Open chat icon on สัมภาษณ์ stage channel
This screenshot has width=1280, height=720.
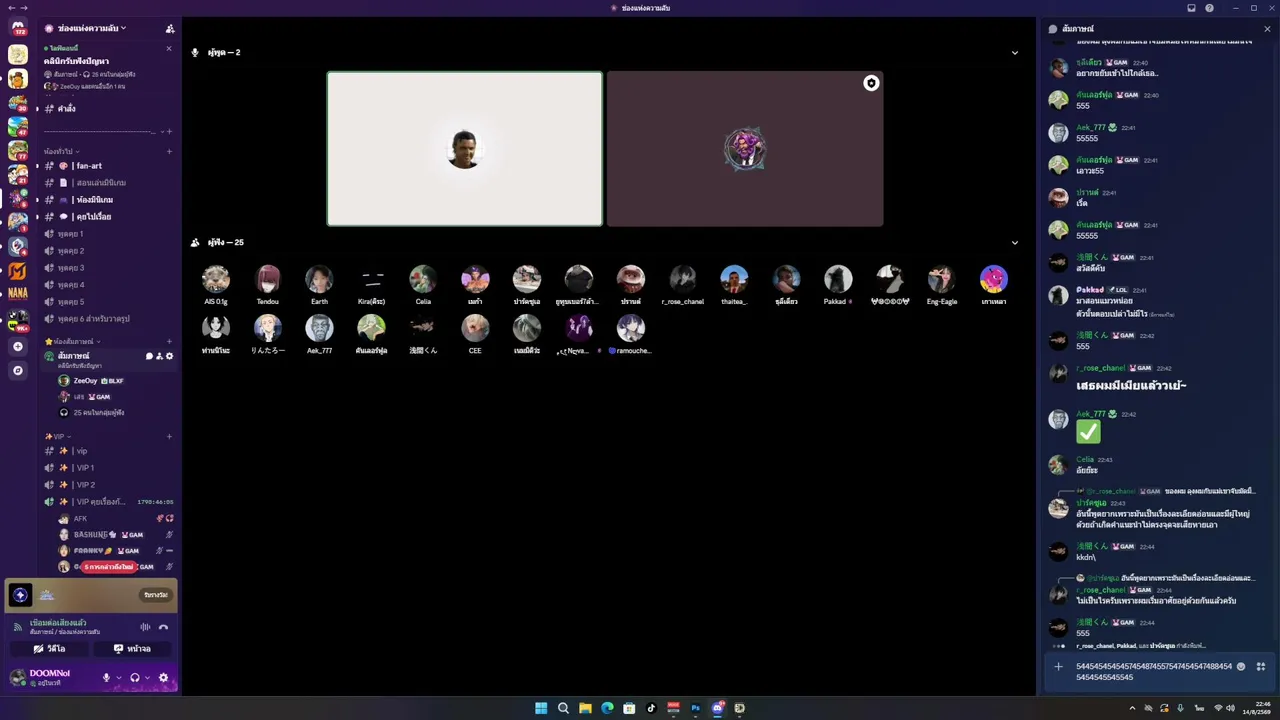point(149,356)
